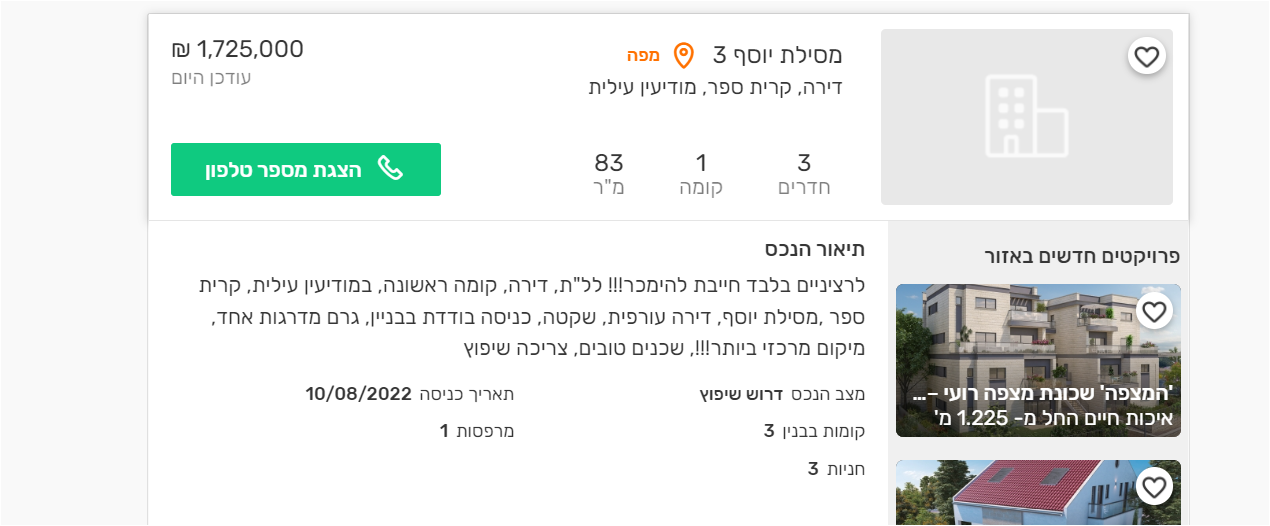Click the location line 'דירה, קרית ספר, מודיעין עילית'
Image resolution: width=1270 pixels, height=526 pixels.
pos(715,88)
